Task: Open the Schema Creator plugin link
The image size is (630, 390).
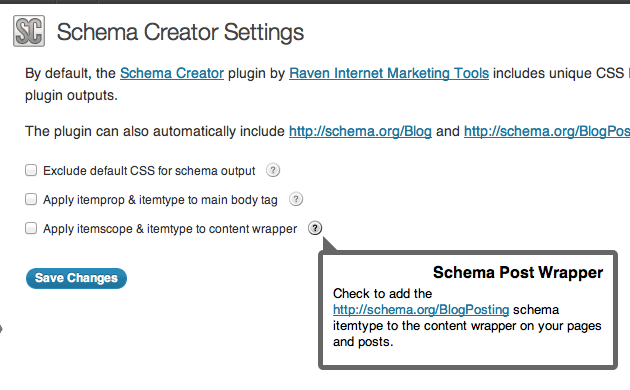Action: coord(172,73)
